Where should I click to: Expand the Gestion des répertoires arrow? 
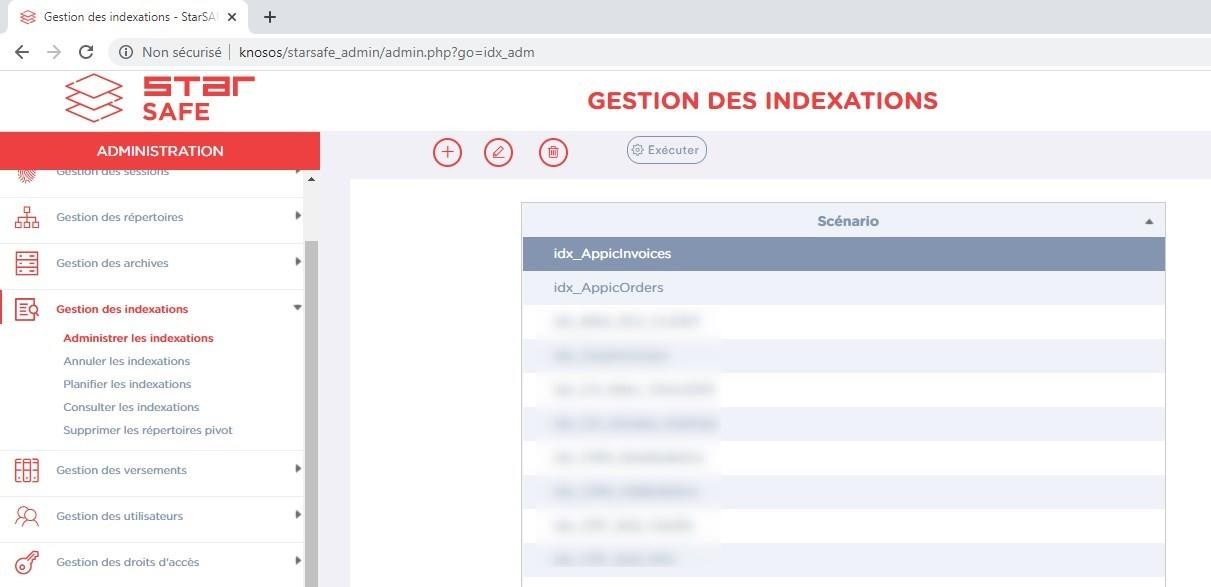(x=298, y=216)
